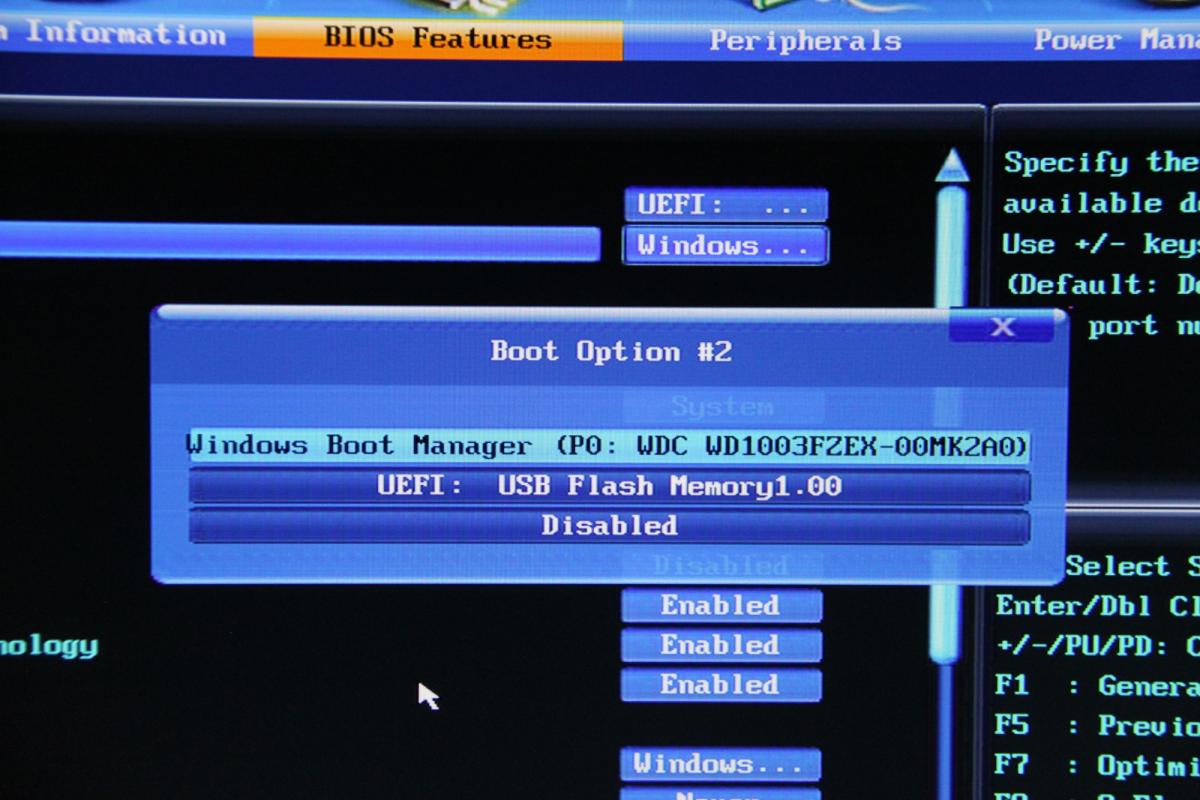The width and height of the screenshot is (1200, 800).
Task: Switch to the BIOS Features tab
Action: coord(438,38)
